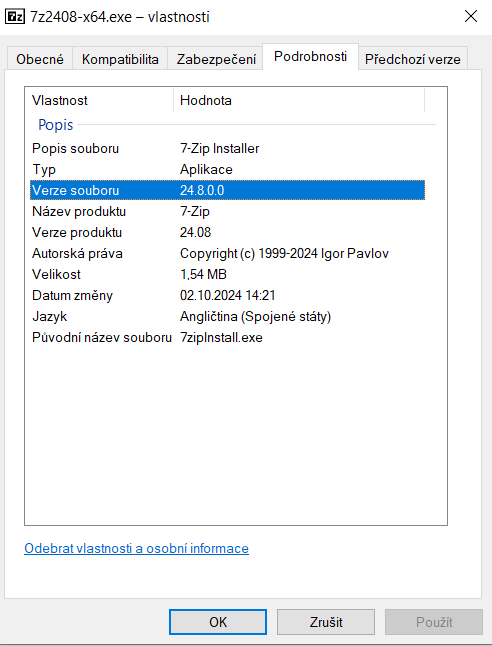Click the Zrušit button
The width and height of the screenshot is (492, 646).
tap(326, 622)
